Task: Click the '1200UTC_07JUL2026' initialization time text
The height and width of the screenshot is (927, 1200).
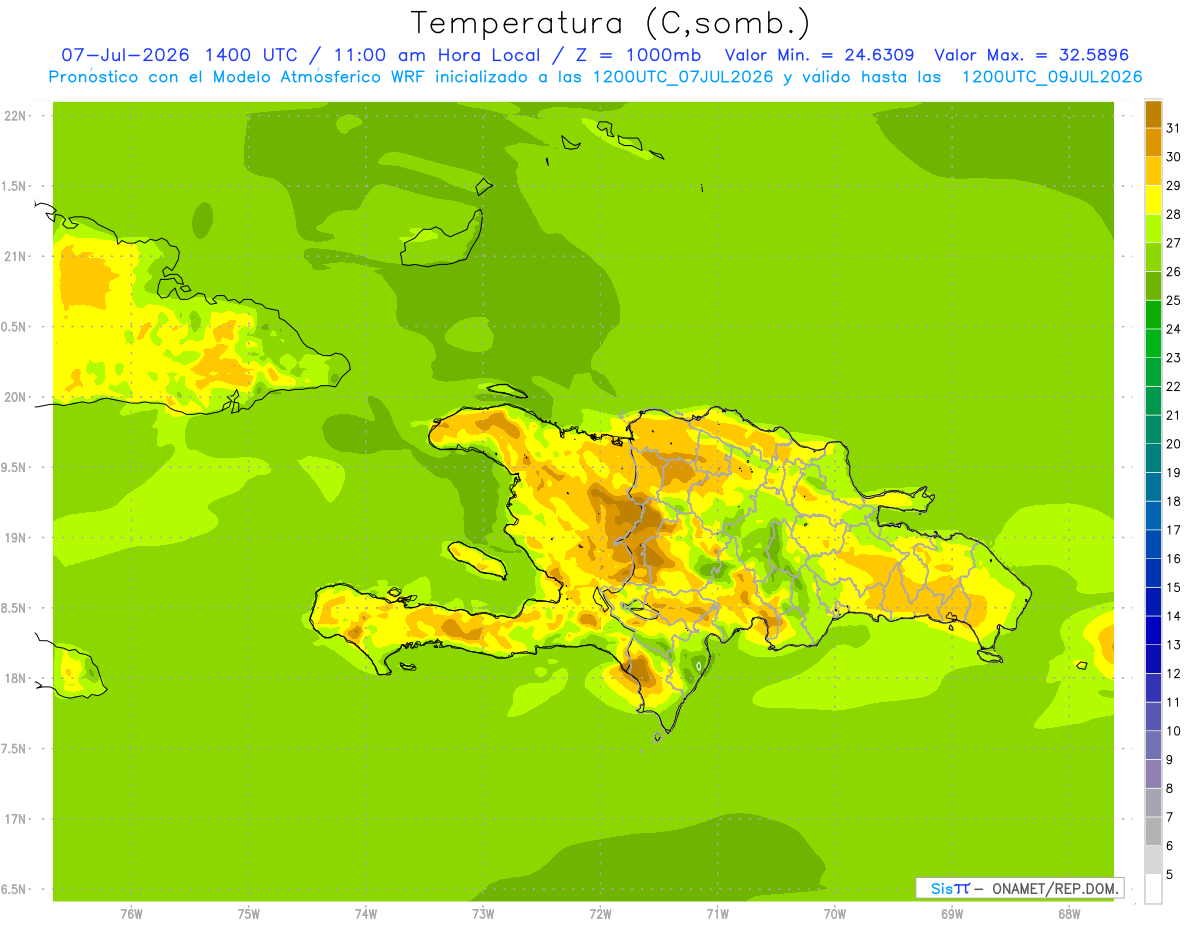Action: pos(684,77)
